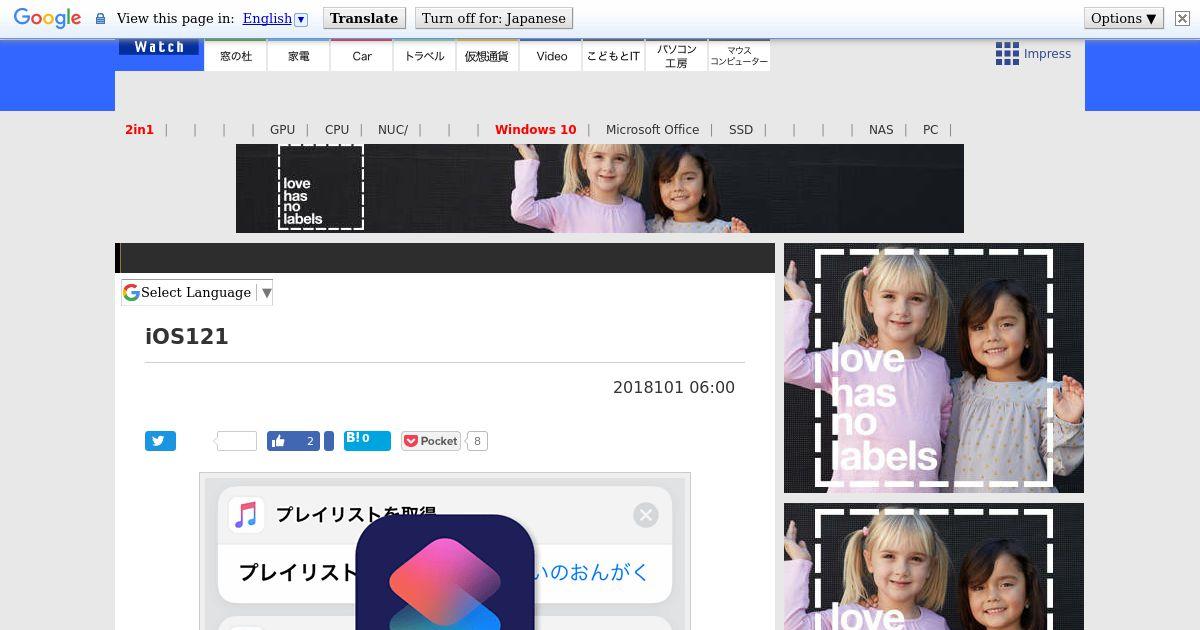The width and height of the screenshot is (1200, 630).
Task: Click the Watch logo
Action: (x=159, y=47)
